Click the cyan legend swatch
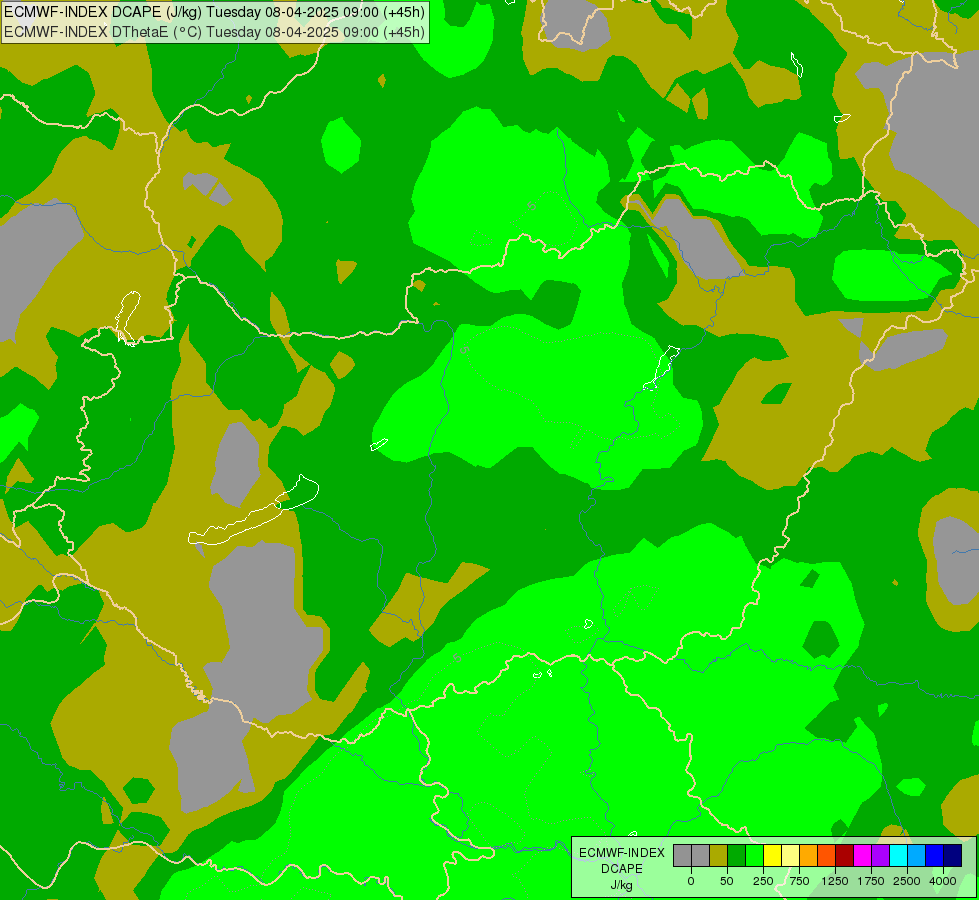 [899, 856]
